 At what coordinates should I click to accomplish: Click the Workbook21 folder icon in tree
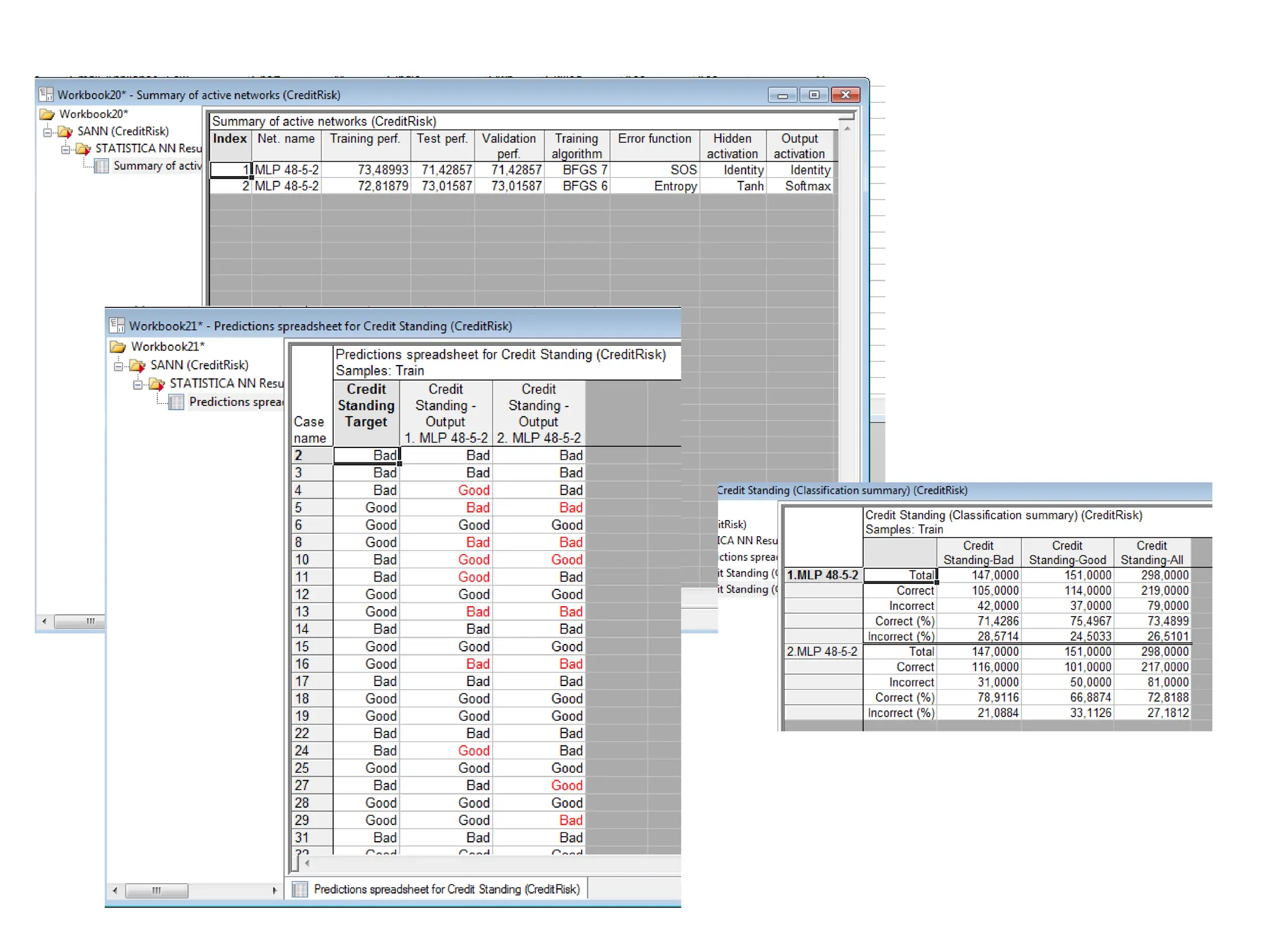point(118,346)
